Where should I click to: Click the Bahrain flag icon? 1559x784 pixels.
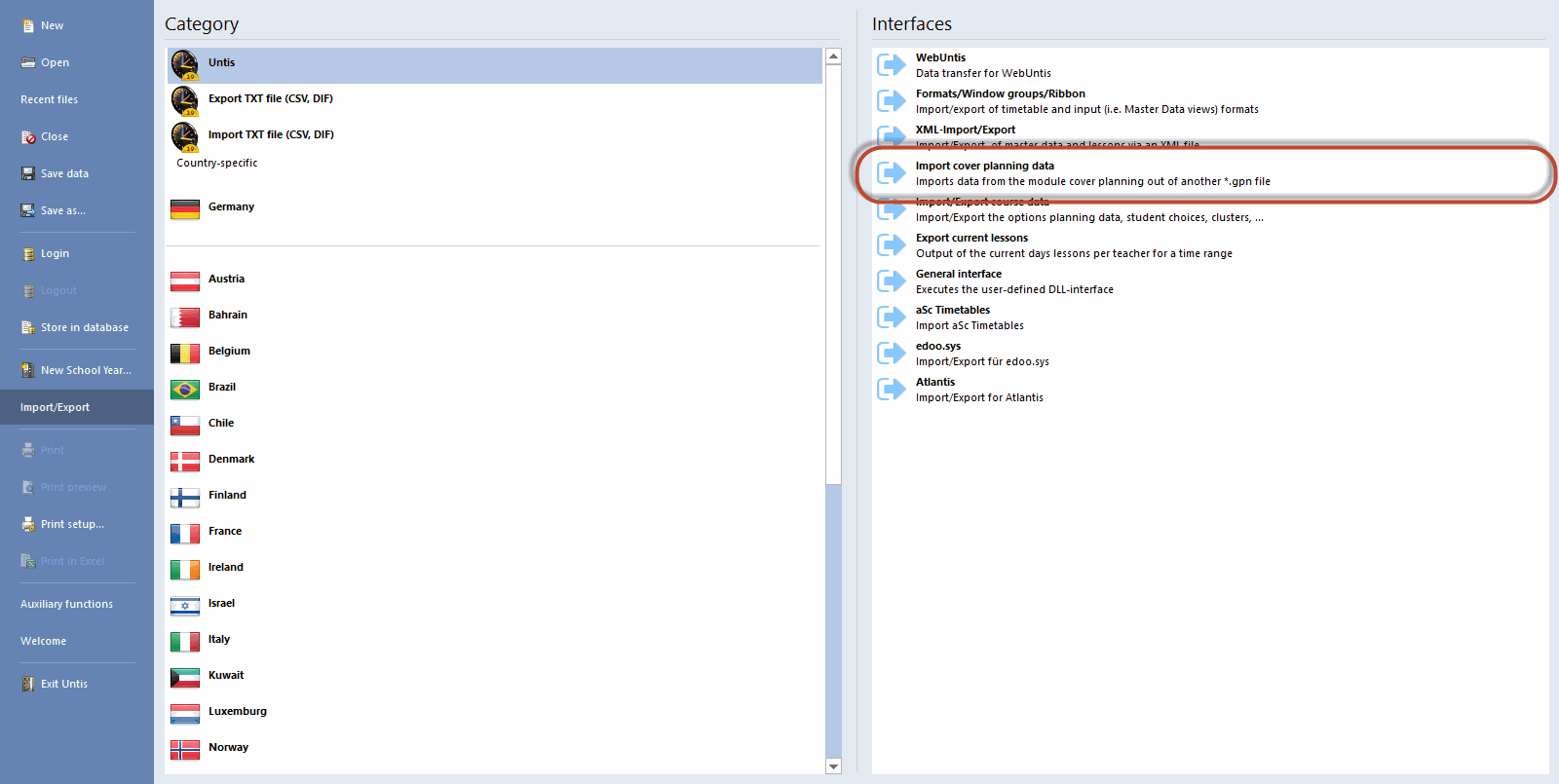[x=185, y=317]
